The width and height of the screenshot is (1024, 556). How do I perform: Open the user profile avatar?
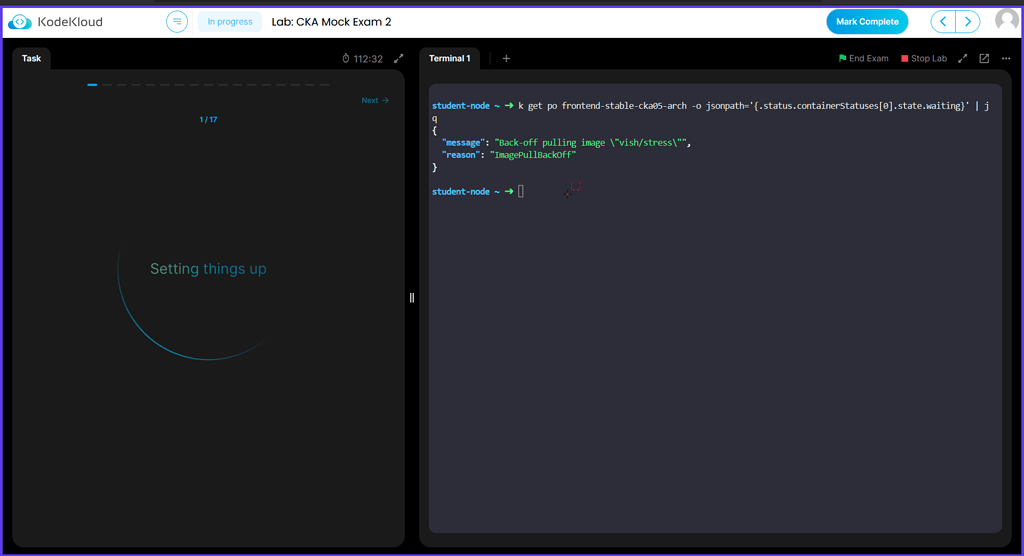[x=1006, y=21]
